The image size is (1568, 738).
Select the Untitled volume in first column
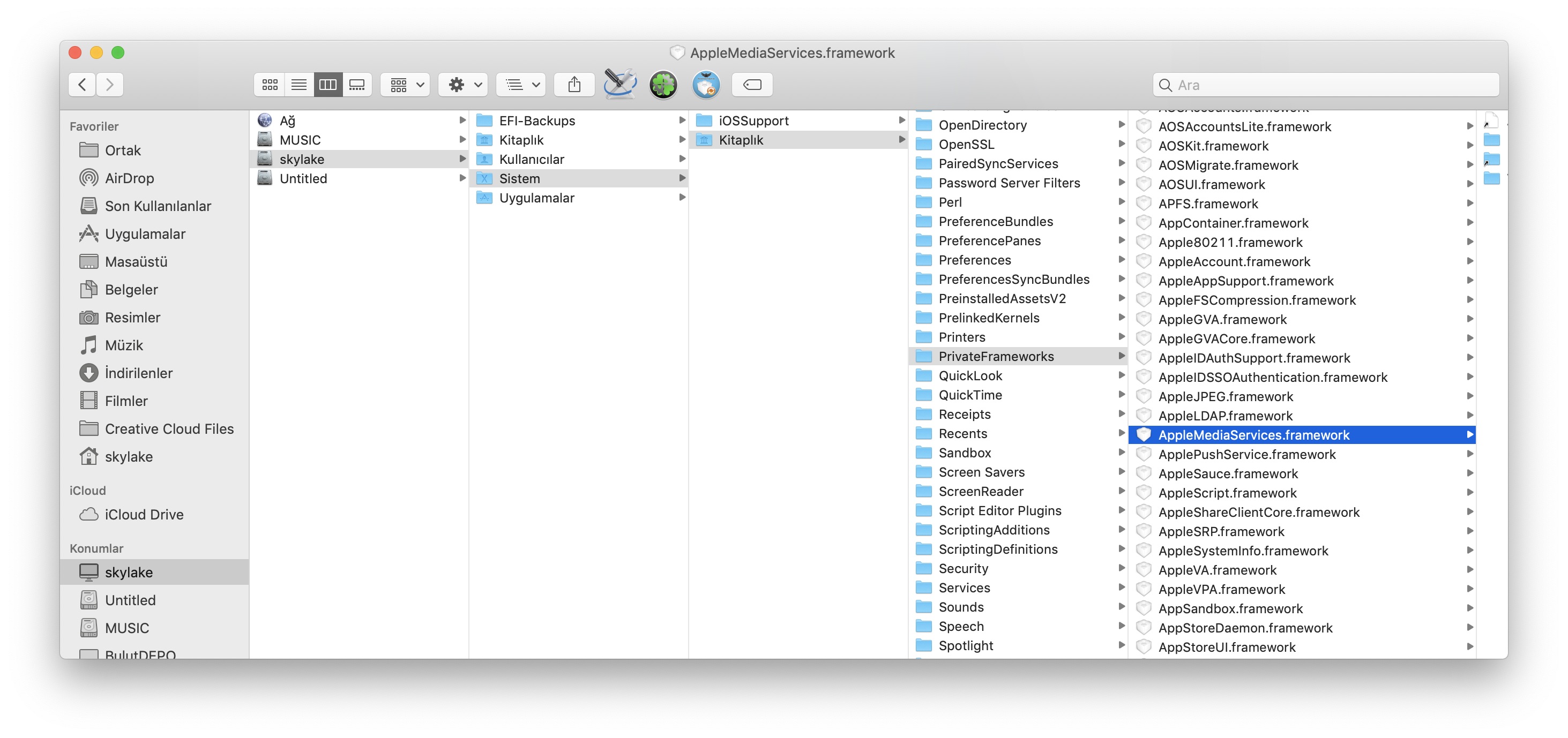(303, 178)
